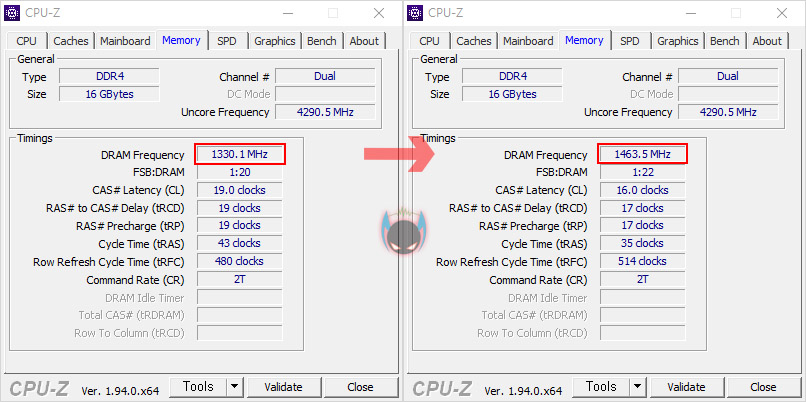The height and width of the screenshot is (402, 806).
Task: Open the CPU tab in left window
Action: 26,41
